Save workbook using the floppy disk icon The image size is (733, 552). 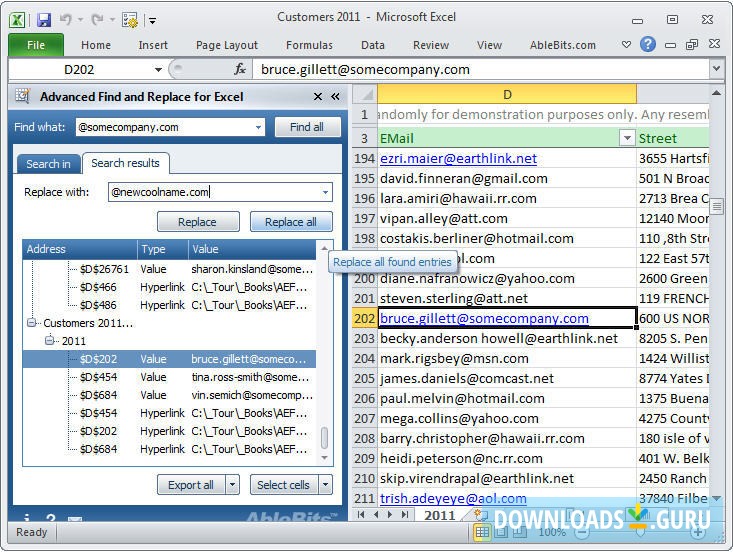click(x=44, y=20)
